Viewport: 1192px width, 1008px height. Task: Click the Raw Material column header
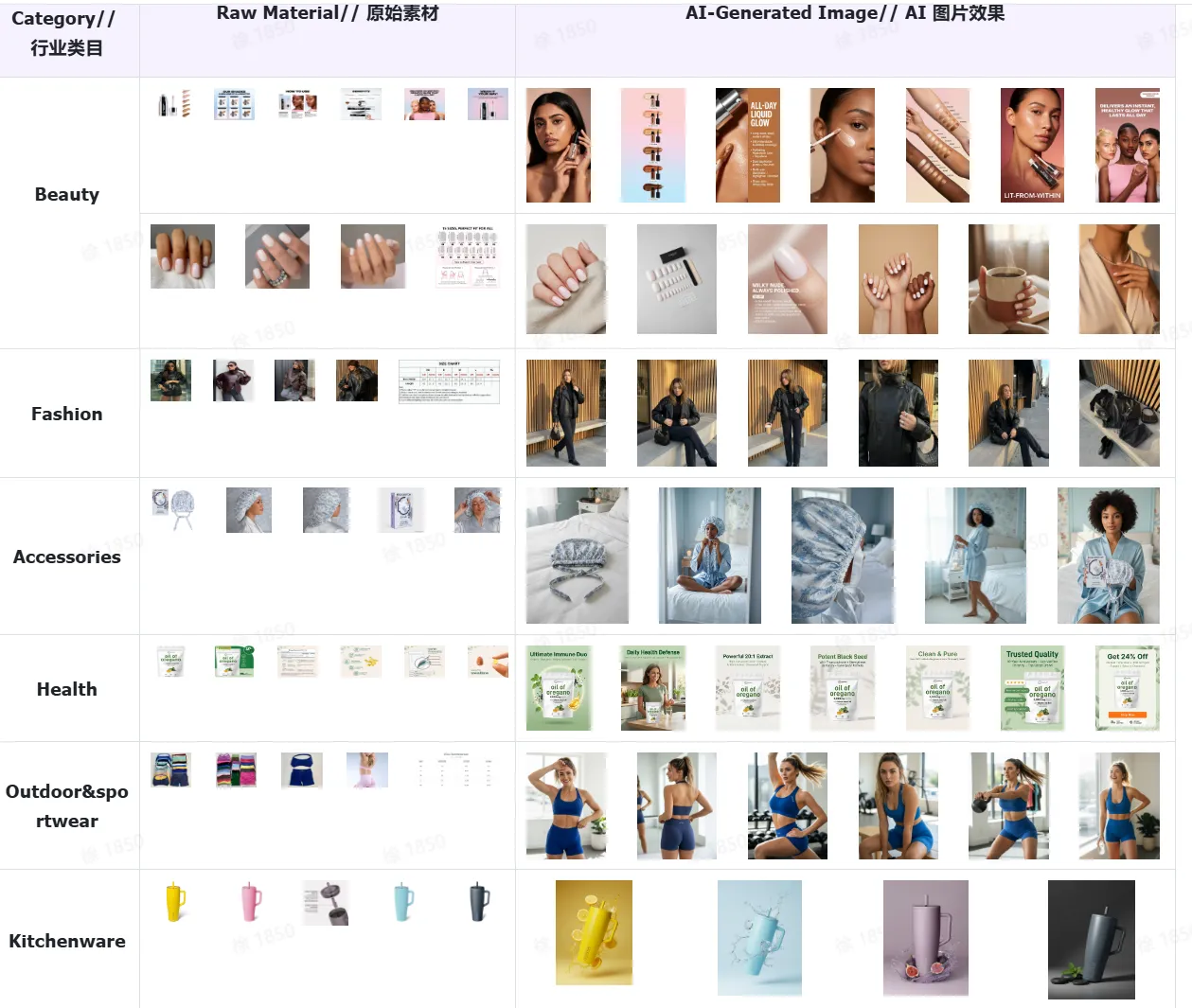coord(328,13)
